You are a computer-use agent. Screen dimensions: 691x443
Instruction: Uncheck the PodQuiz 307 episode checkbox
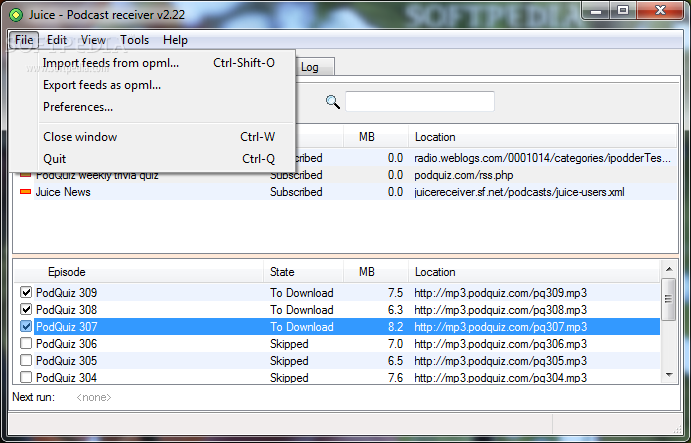[26, 327]
